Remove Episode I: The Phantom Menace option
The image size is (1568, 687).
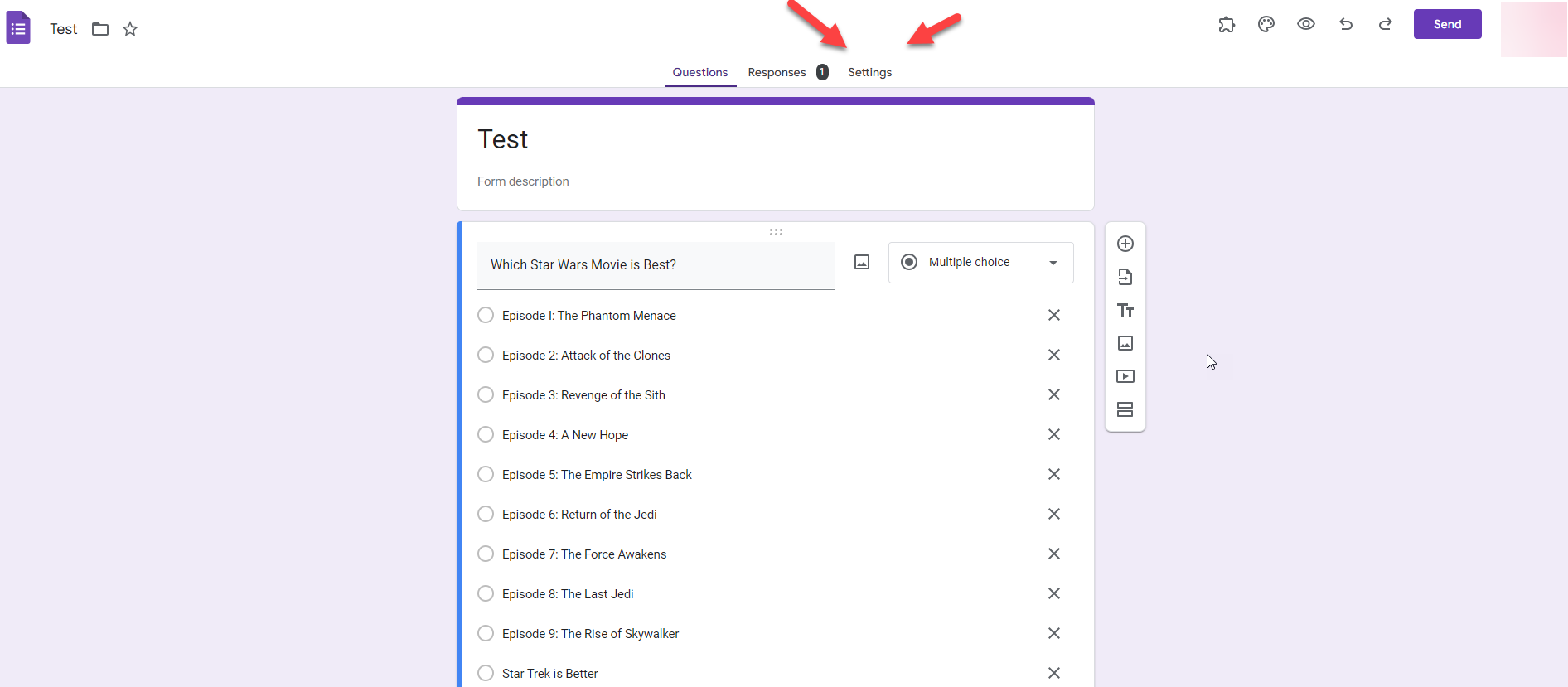[1053, 315]
